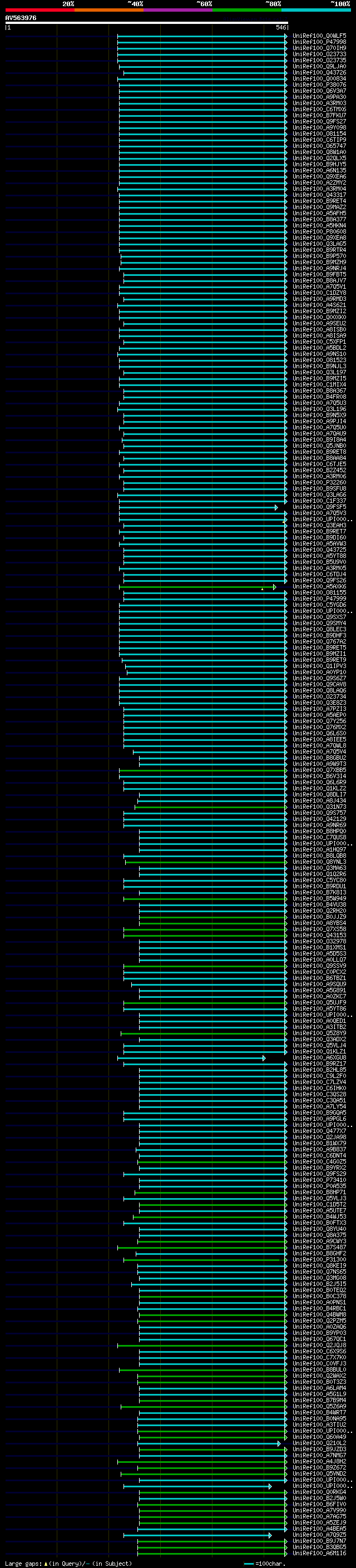Click the UniRef100_Q9XEA6 entry

point(319,176)
